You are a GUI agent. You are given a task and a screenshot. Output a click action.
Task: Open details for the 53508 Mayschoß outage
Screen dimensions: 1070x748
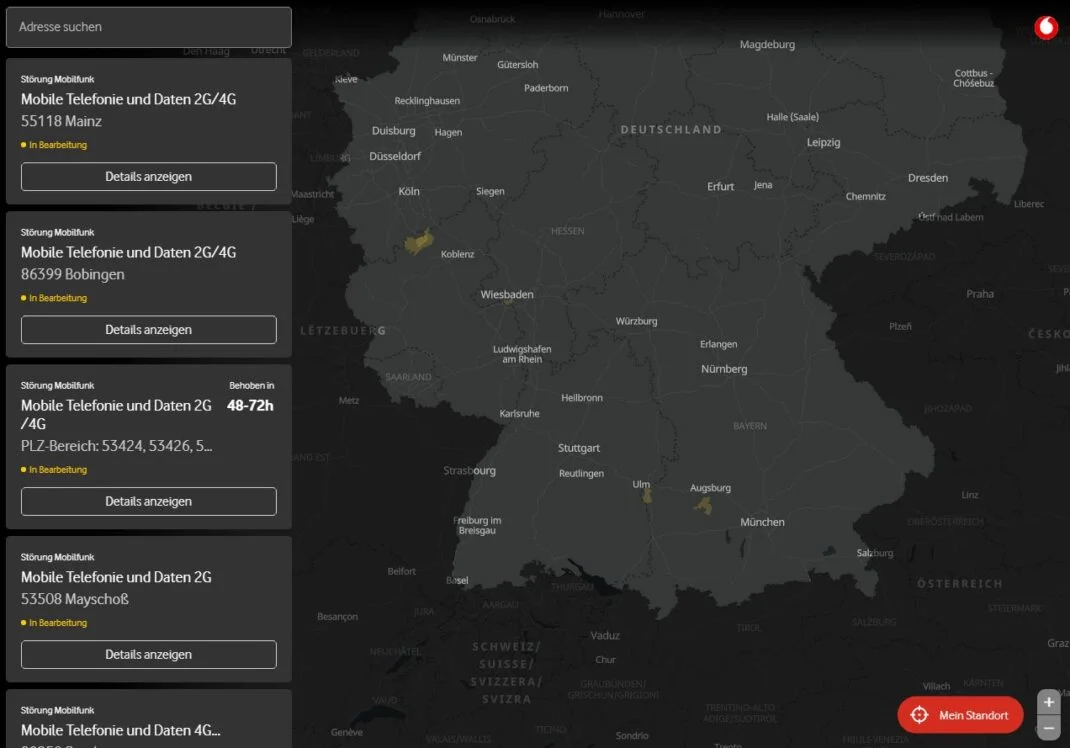[149, 655]
